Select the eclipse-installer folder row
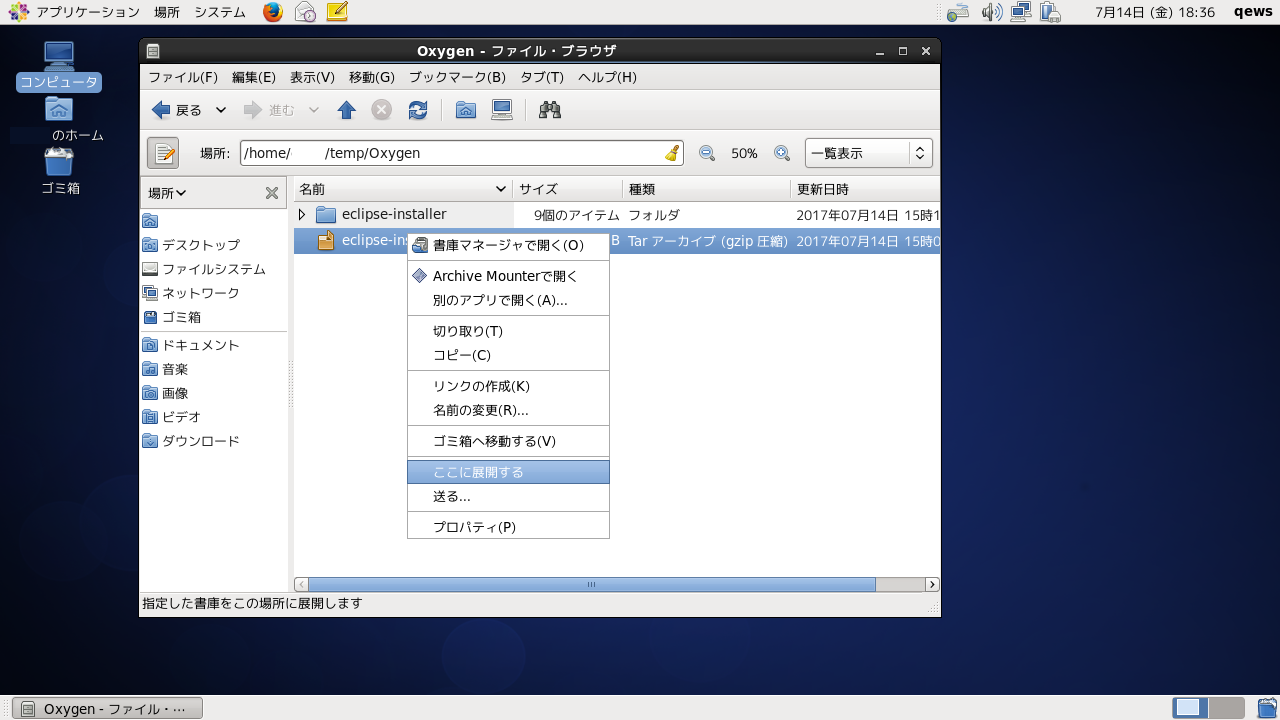Screen dimensions: 1280x720 pyautogui.click(x=617, y=214)
